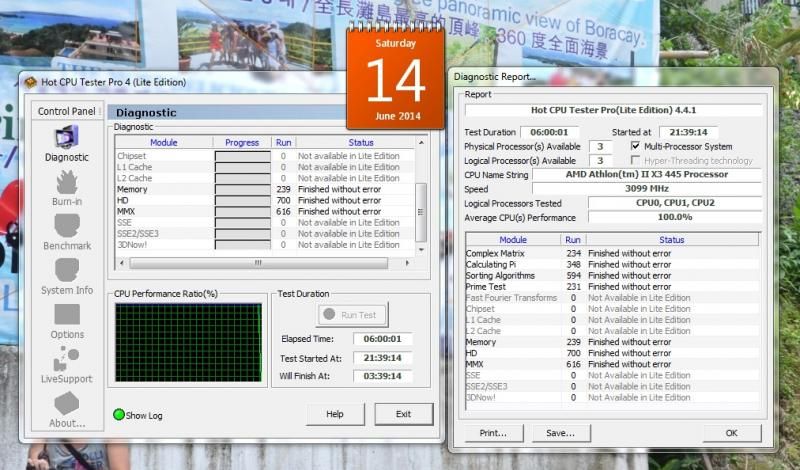The image size is (800, 470).
Task: Click the Hot CPU Tester title bar icon
Action: pos(30,82)
